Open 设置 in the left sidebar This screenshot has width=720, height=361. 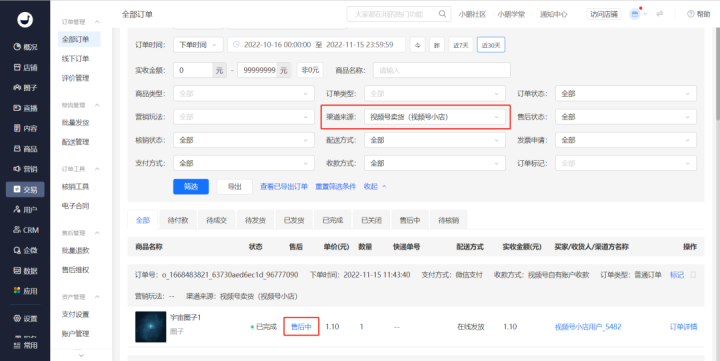pyautogui.click(x=25, y=318)
